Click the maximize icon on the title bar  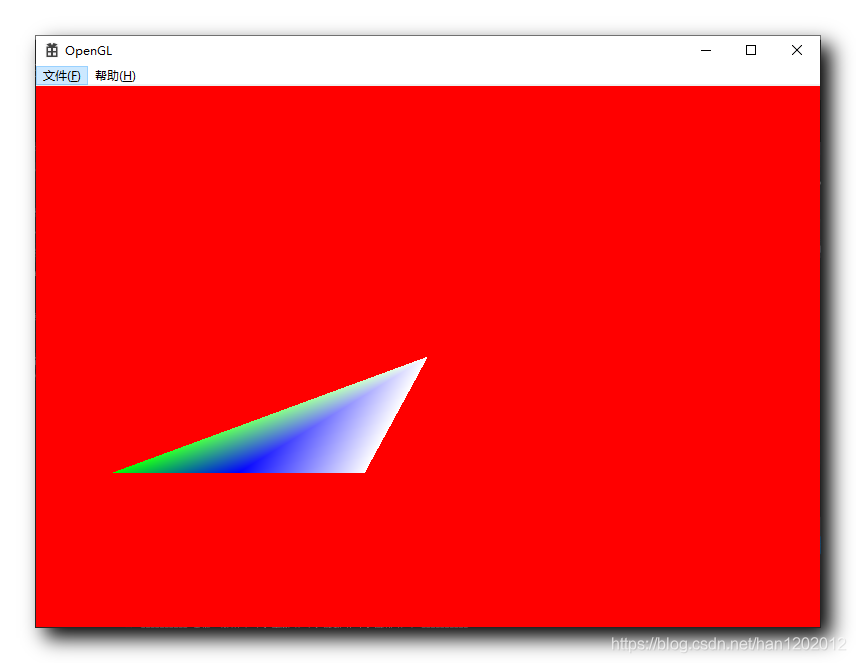pyautogui.click(x=750, y=50)
